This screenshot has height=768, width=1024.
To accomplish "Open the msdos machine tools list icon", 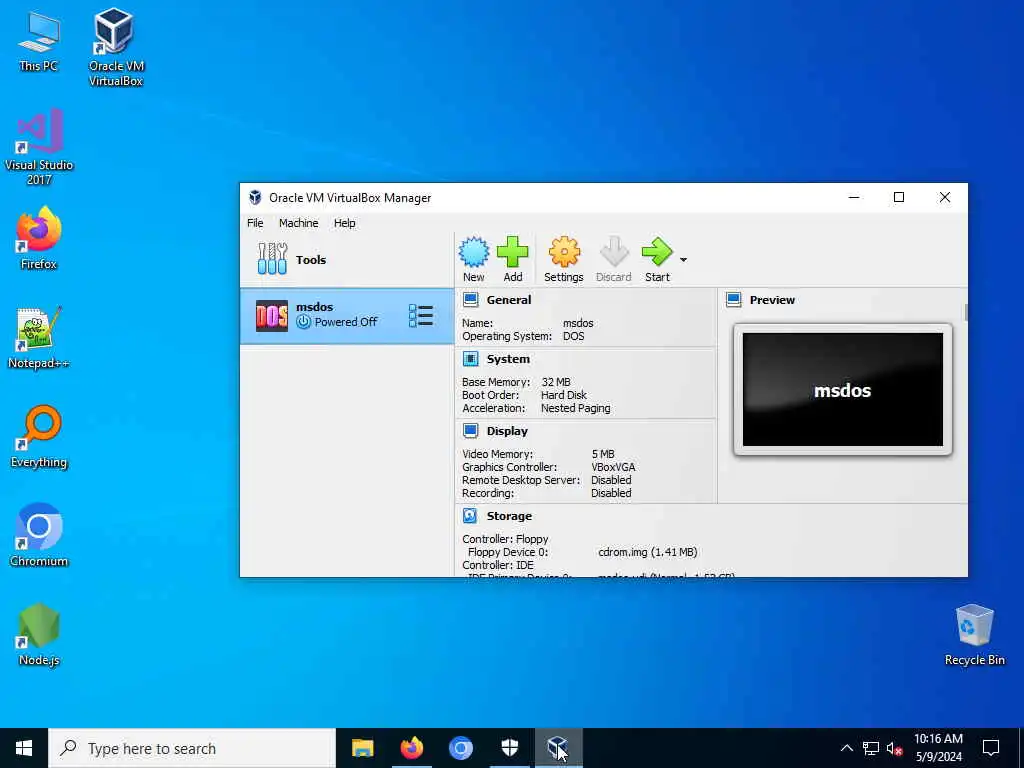I will (x=421, y=316).
